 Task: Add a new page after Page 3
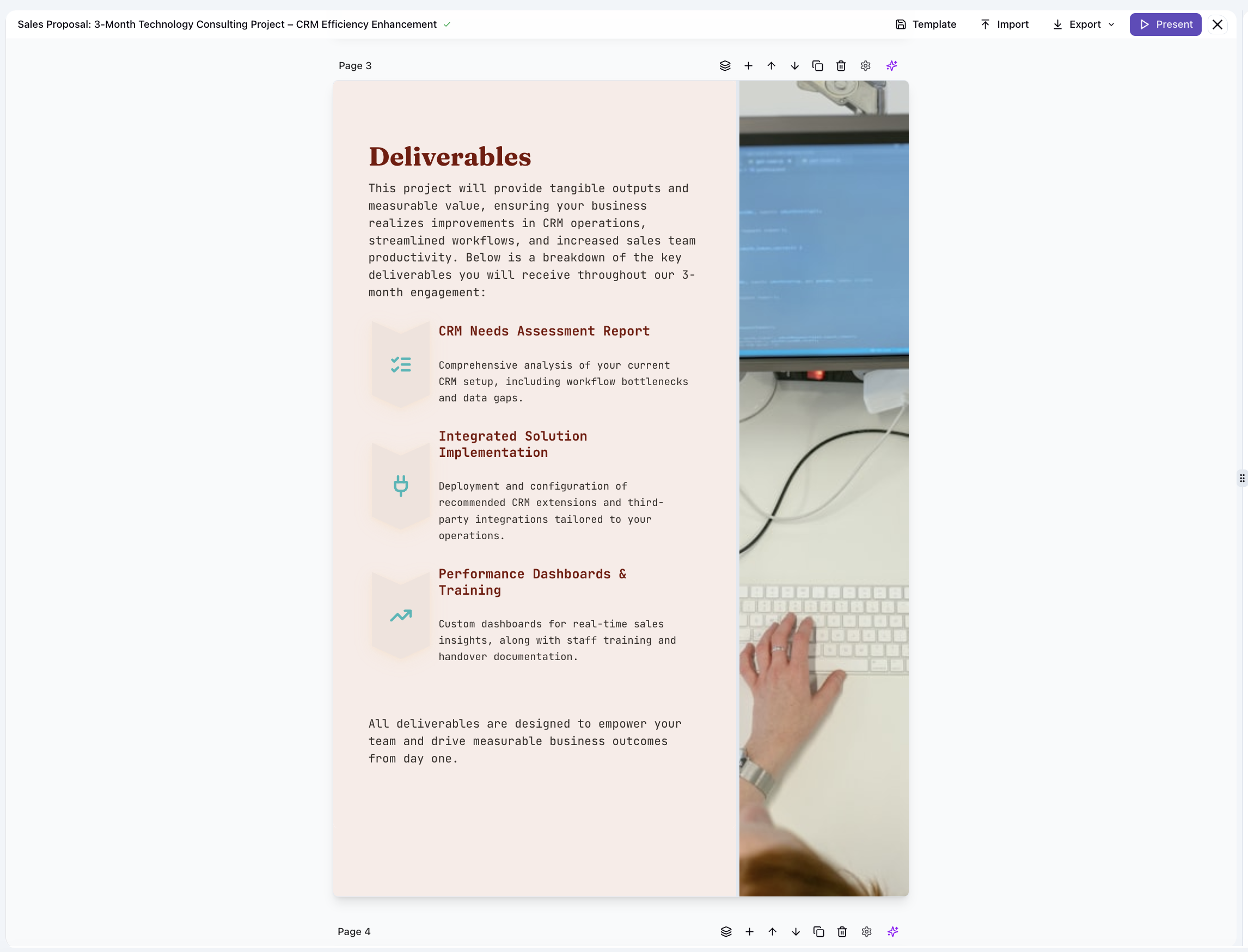(748, 65)
